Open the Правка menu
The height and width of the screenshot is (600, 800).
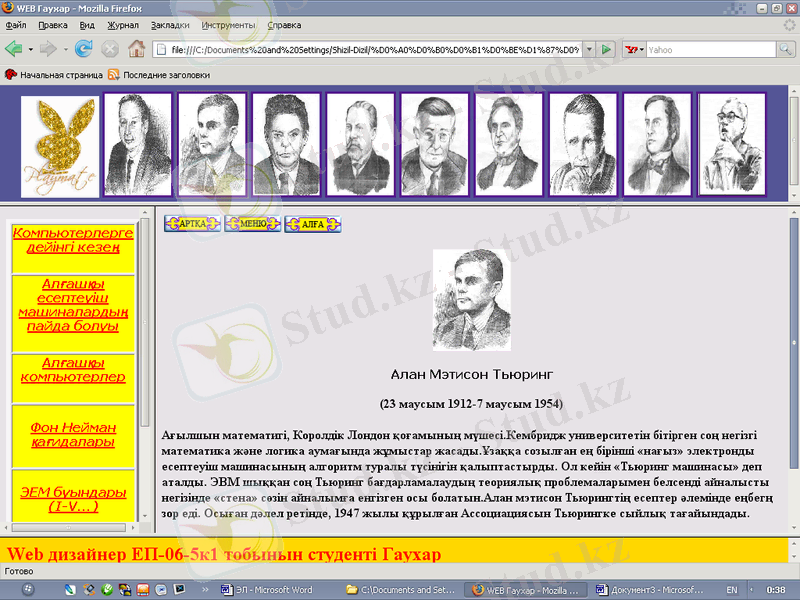[x=53, y=25]
